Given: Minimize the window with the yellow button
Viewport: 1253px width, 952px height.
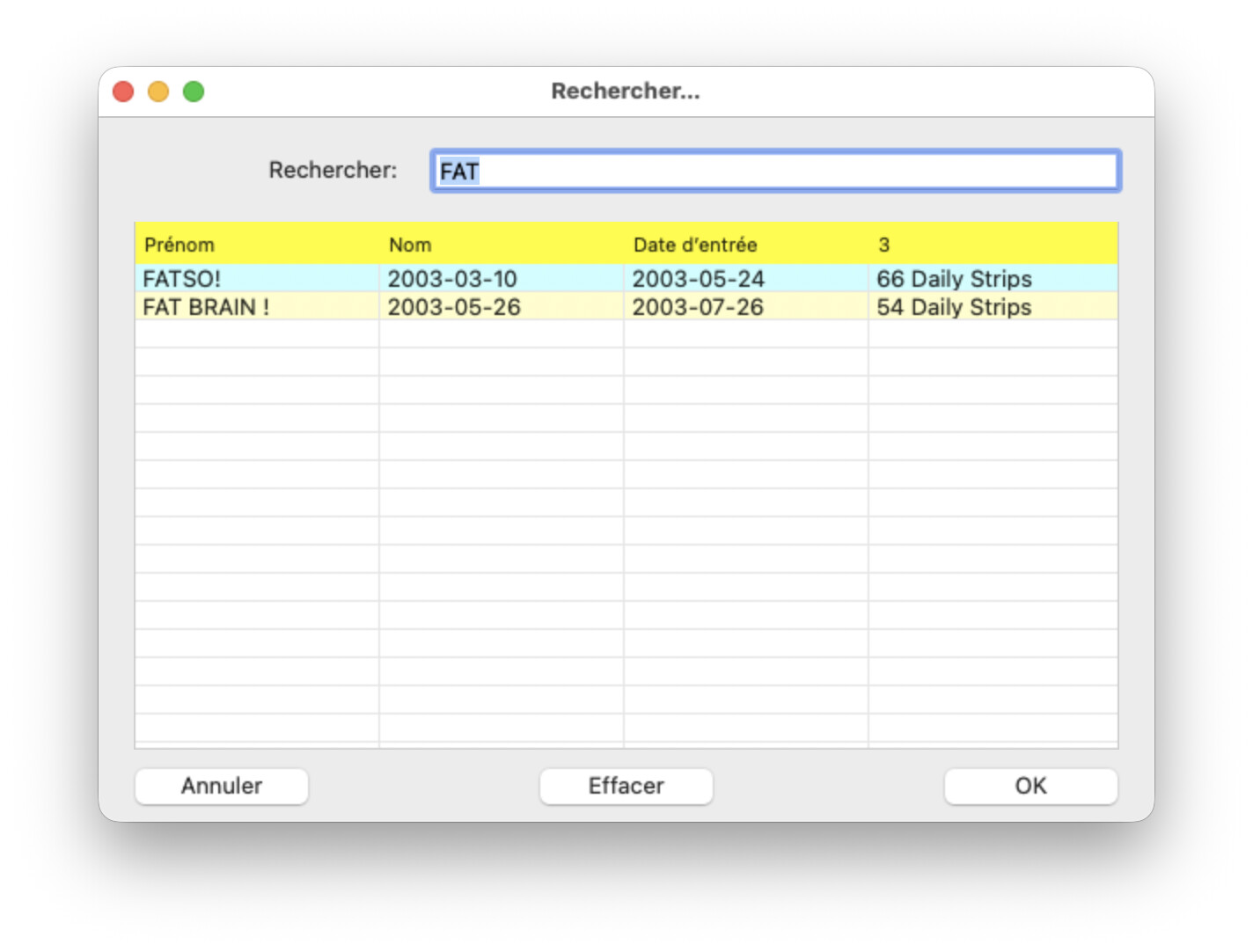Looking at the screenshot, I should click(158, 92).
